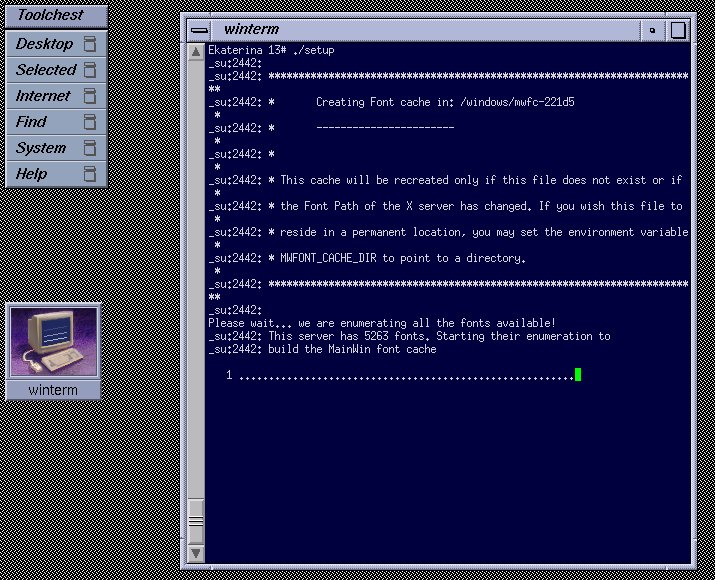The image size is (715, 580).
Task: Expand the System menu in Toolchest
Action: (x=41, y=148)
